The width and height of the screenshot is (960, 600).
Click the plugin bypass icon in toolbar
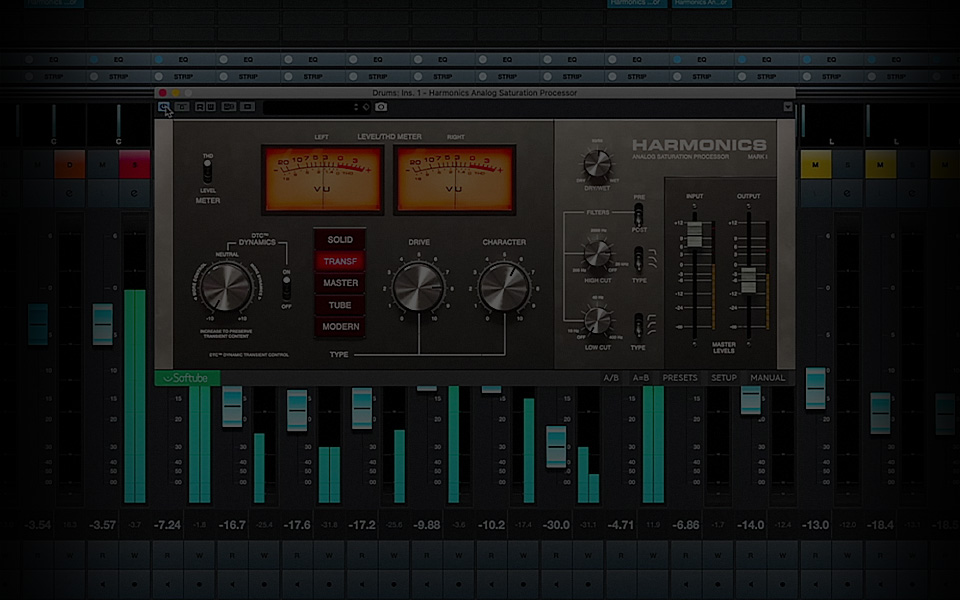pos(163,107)
